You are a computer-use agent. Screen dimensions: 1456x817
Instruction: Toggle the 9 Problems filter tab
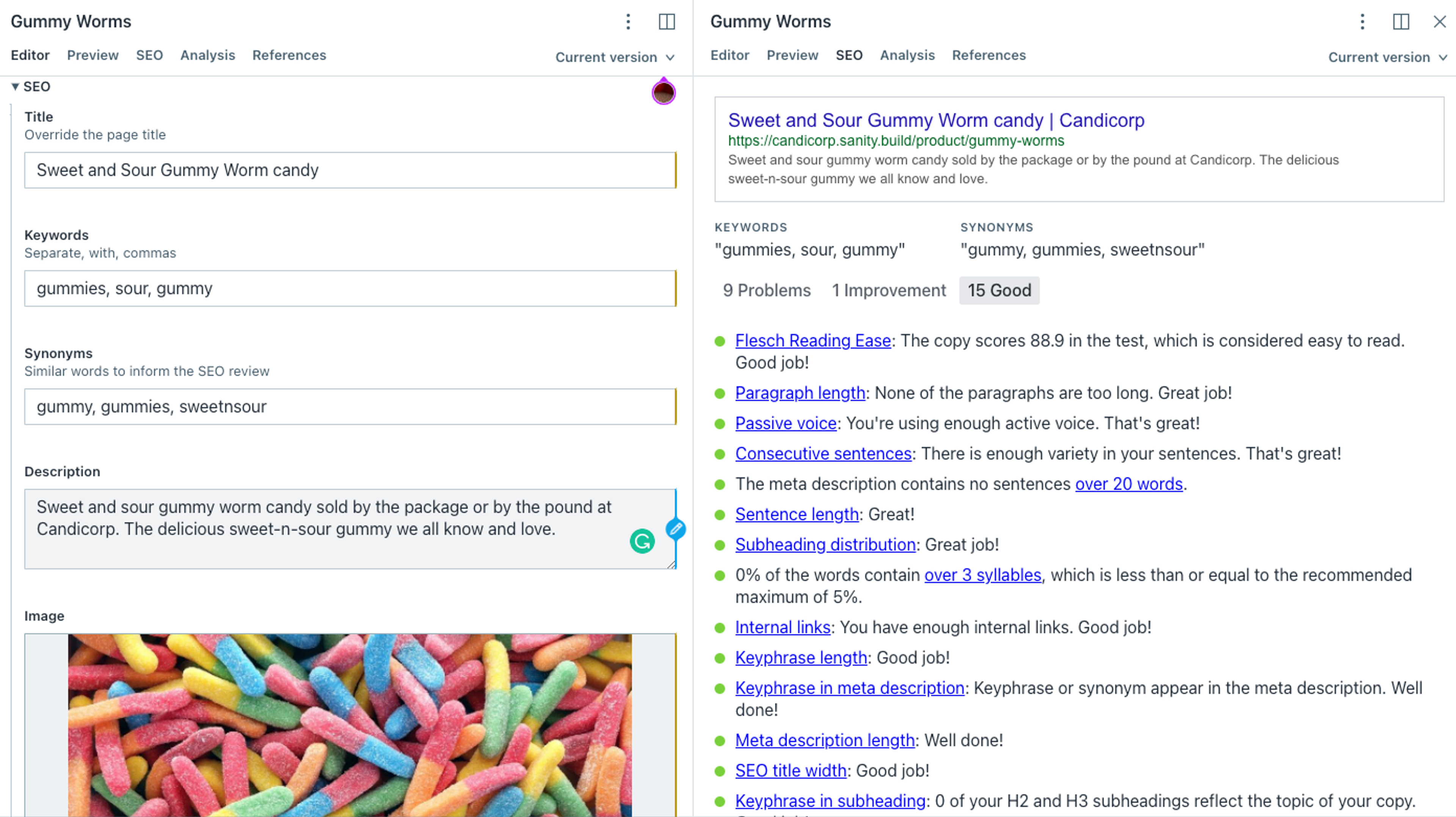point(766,290)
